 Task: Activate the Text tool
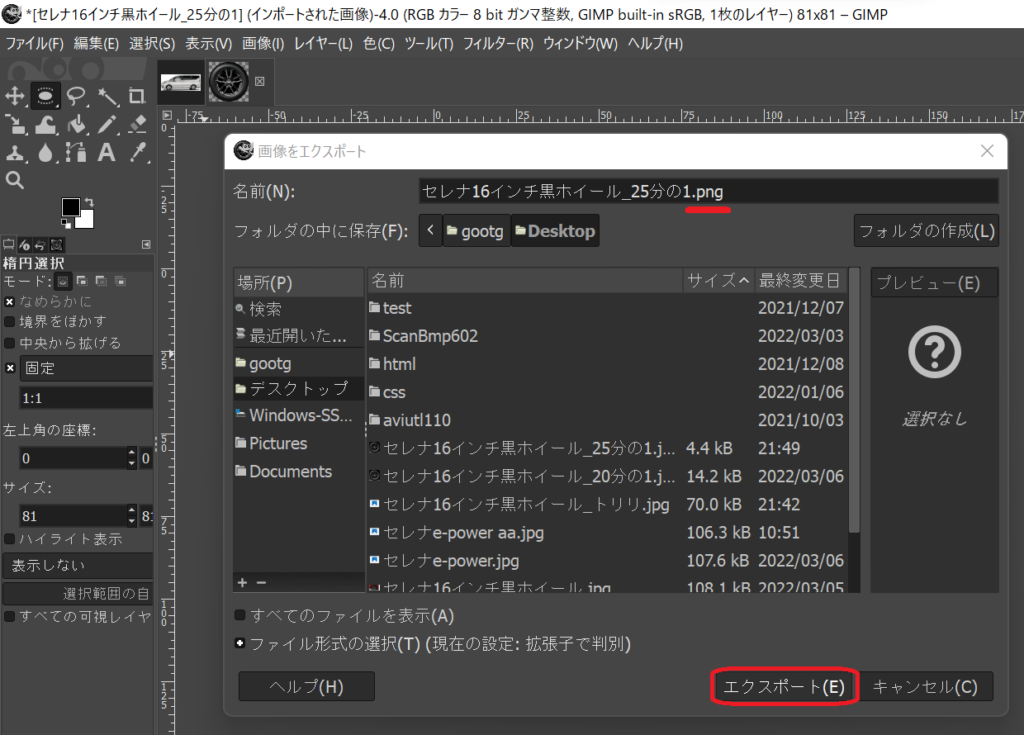click(x=107, y=152)
